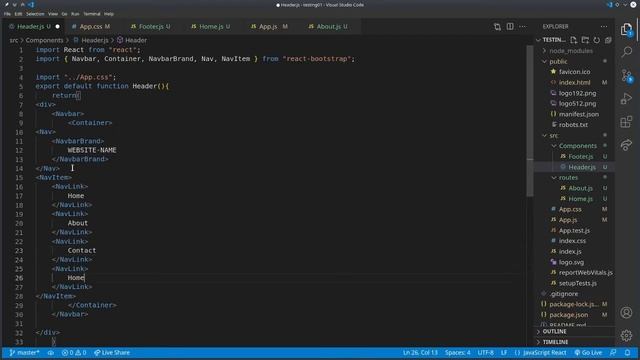Open the Search view

point(627,52)
